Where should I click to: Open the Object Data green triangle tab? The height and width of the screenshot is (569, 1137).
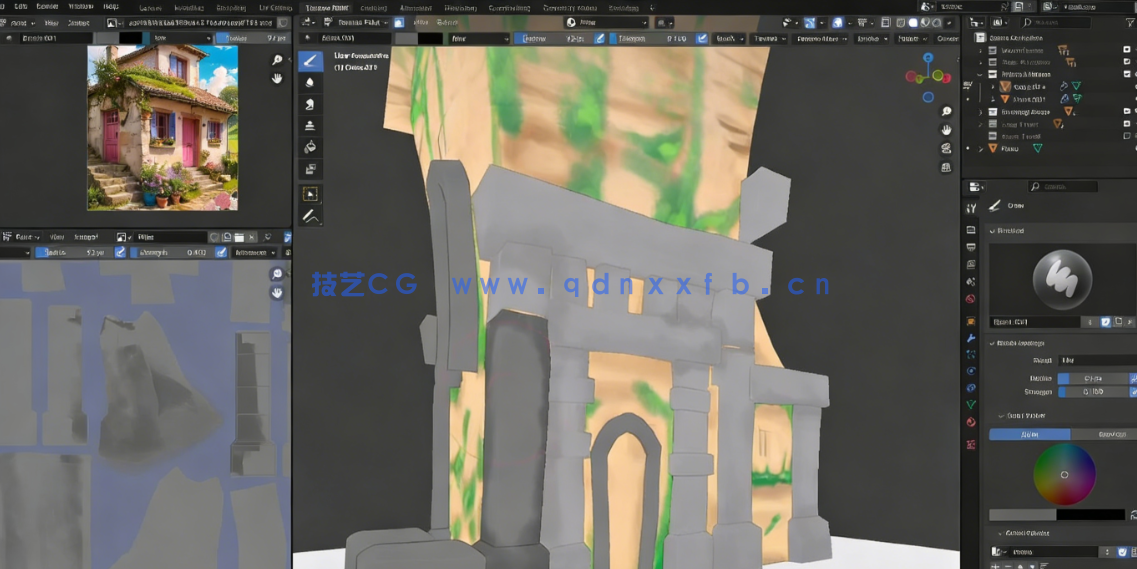coord(971,405)
